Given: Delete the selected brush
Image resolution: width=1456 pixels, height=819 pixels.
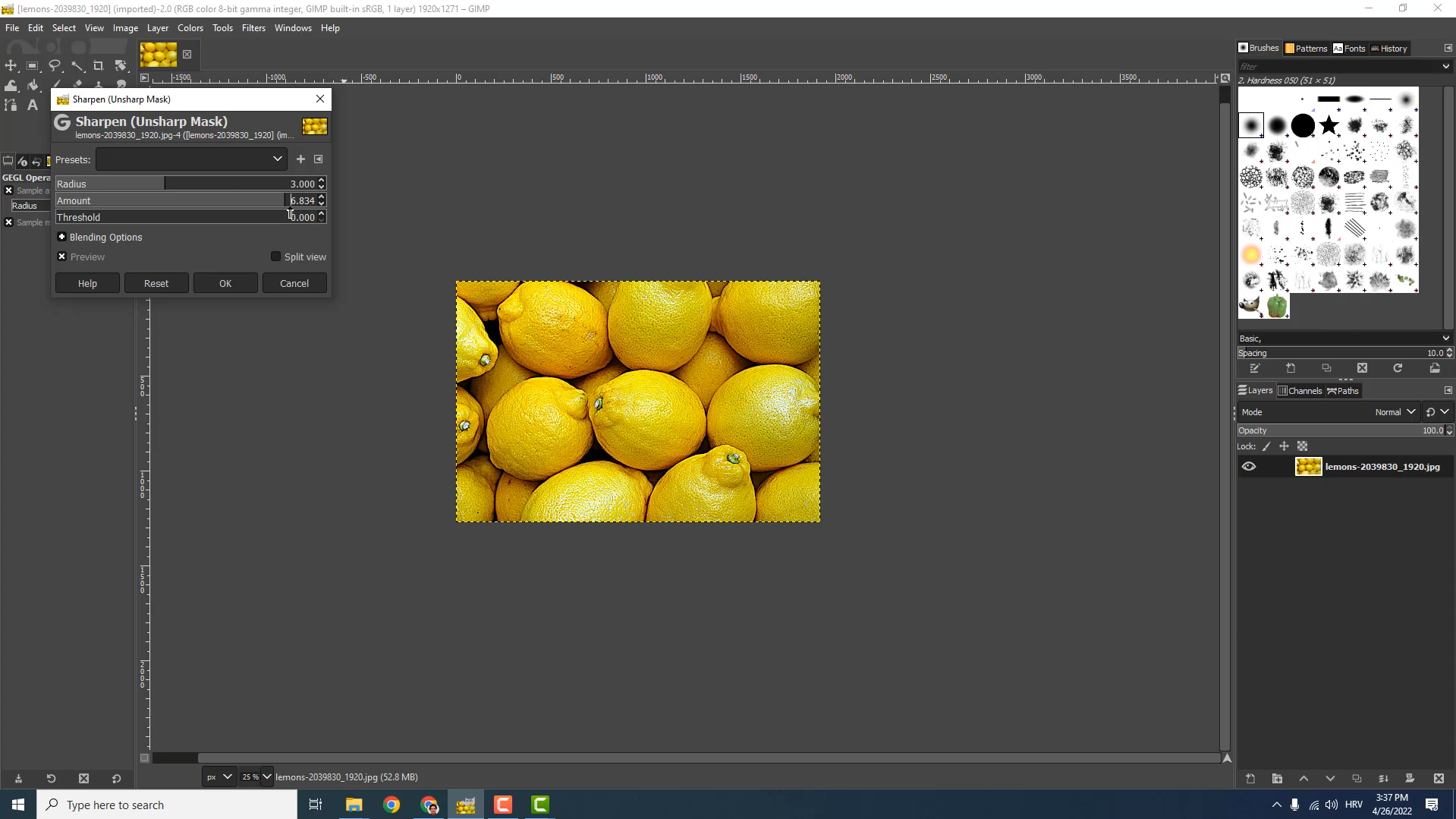Looking at the screenshot, I should (1361, 367).
